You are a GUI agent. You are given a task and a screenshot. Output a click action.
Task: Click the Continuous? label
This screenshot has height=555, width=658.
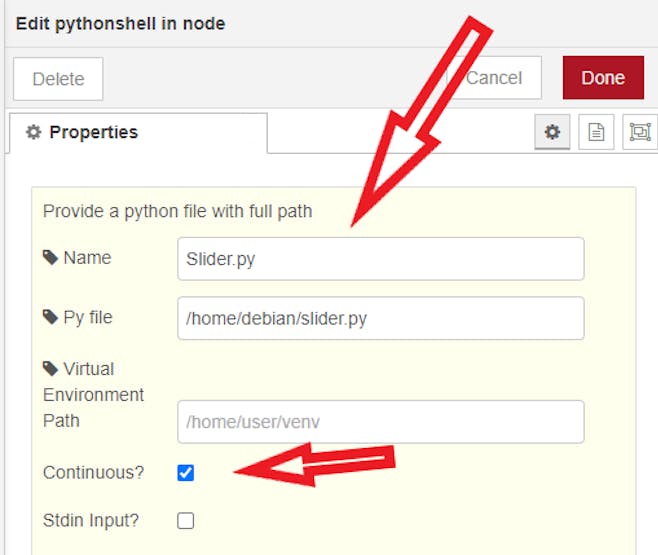[93, 473]
